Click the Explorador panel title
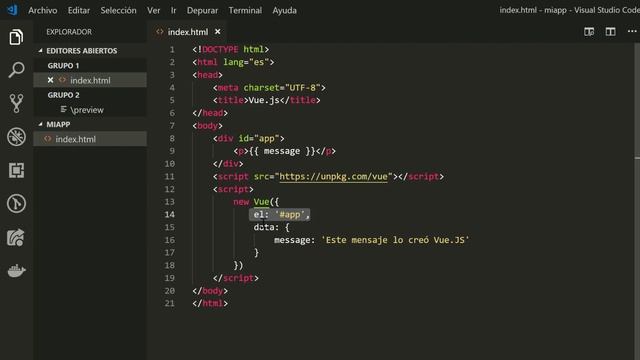Image resolution: width=640 pixels, height=360 pixels. pyautogui.click(x=69, y=32)
